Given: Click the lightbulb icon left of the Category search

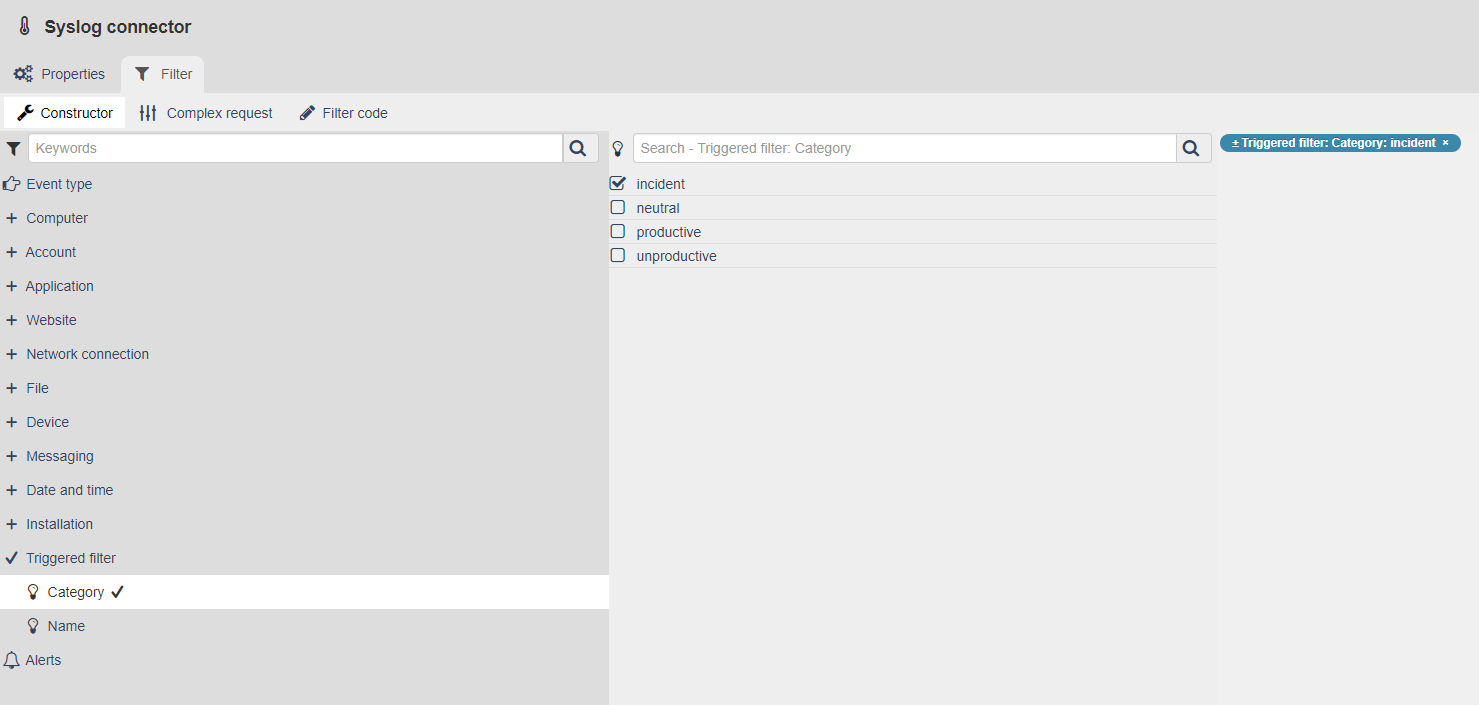Looking at the screenshot, I should [x=618, y=147].
